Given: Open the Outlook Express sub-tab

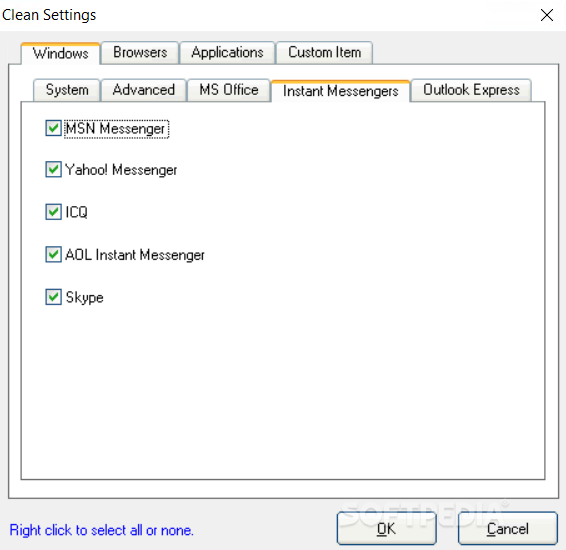Looking at the screenshot, I should (x=471, y=90).
